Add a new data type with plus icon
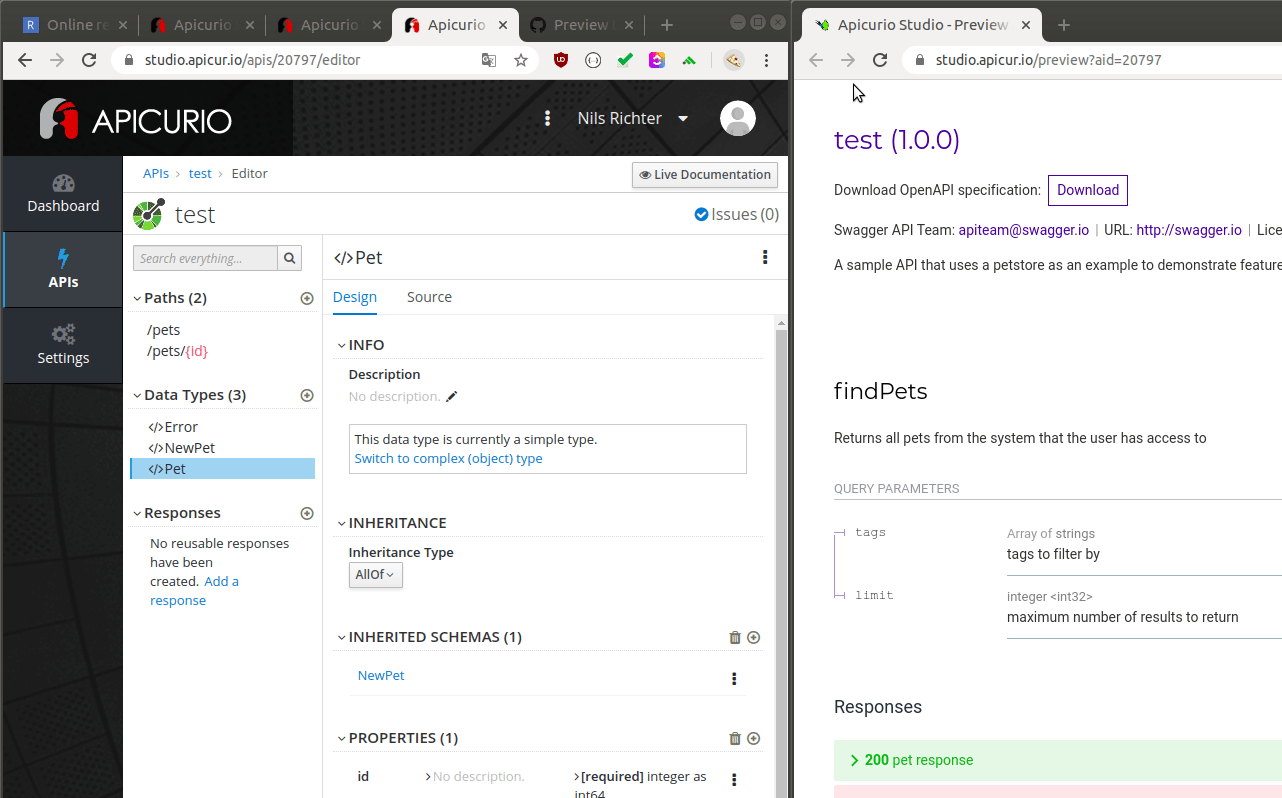 coord(307,395)
